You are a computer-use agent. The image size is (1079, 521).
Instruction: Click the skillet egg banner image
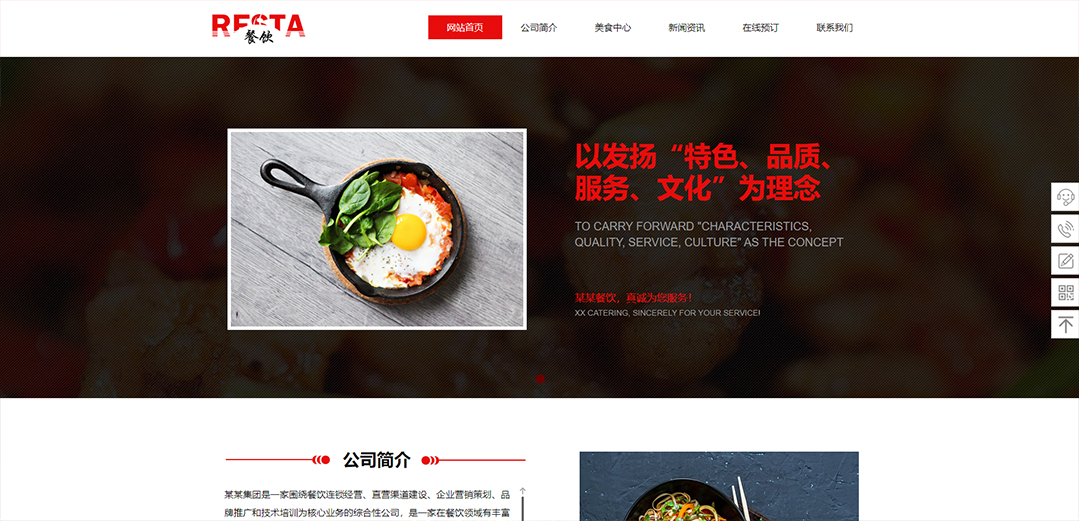(x=377, y=229)
